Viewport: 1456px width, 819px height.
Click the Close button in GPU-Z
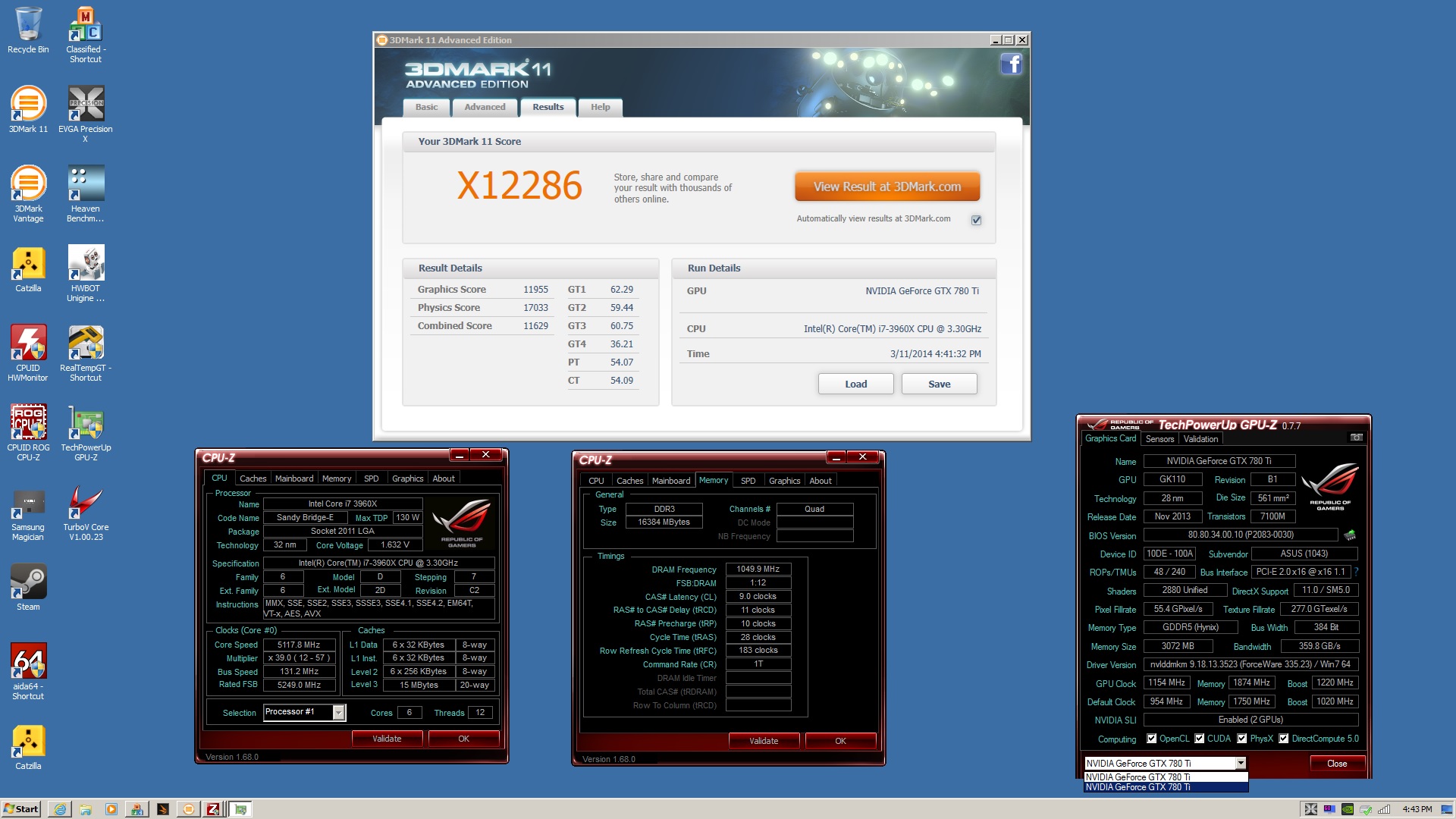point(1337,764)
